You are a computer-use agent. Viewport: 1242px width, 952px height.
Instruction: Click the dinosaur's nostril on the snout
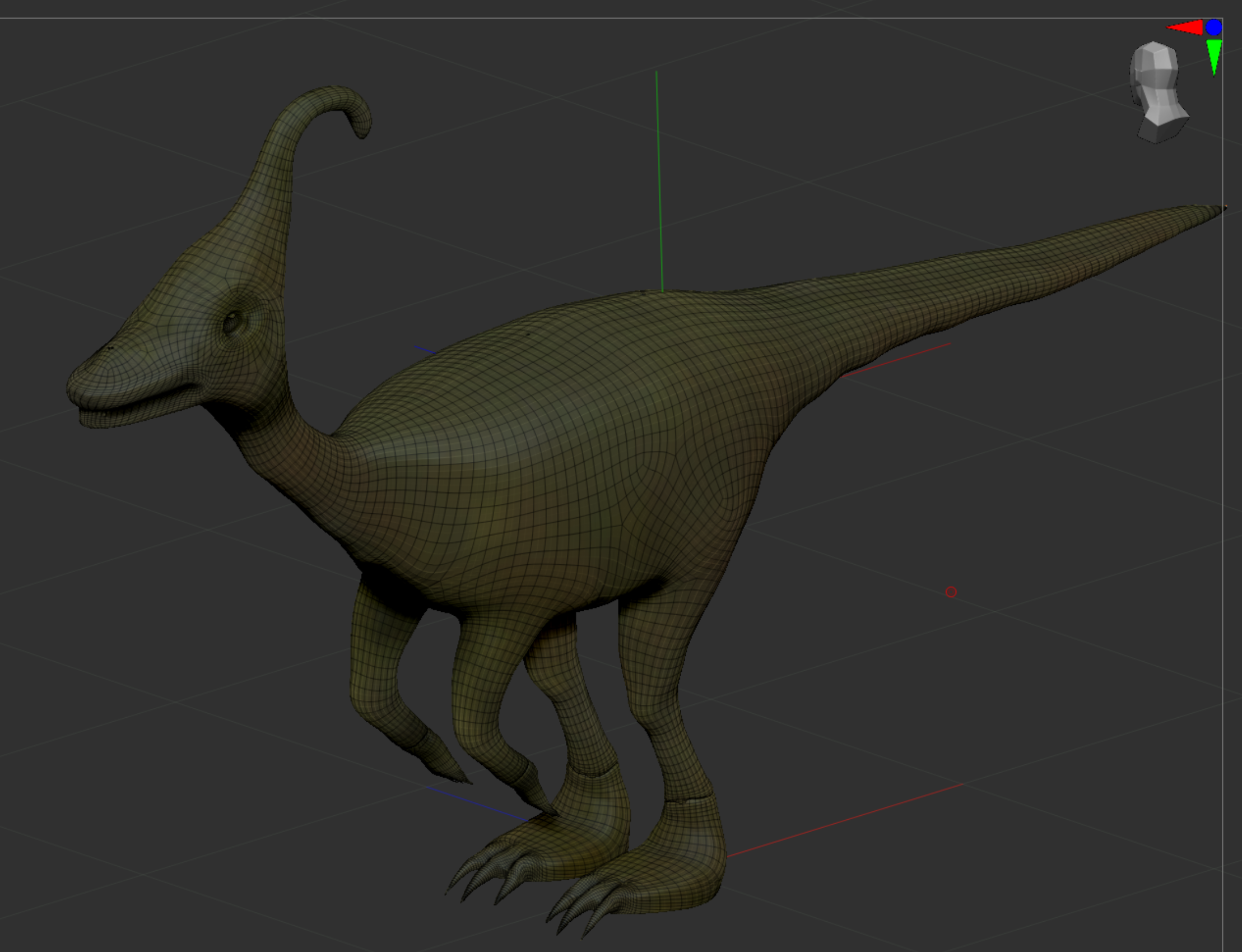click(110, 347)
